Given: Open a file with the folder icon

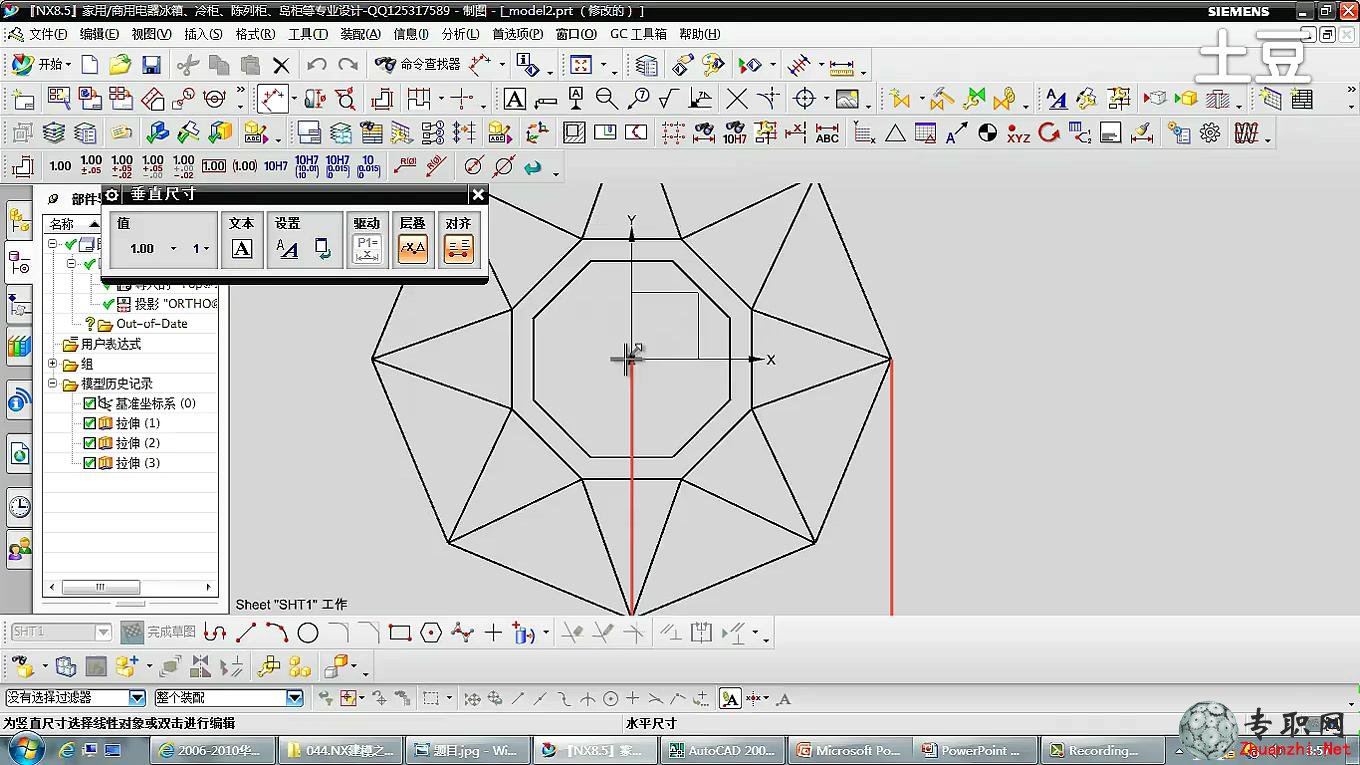Looking at the screenshot, I should tap(120, 65).
